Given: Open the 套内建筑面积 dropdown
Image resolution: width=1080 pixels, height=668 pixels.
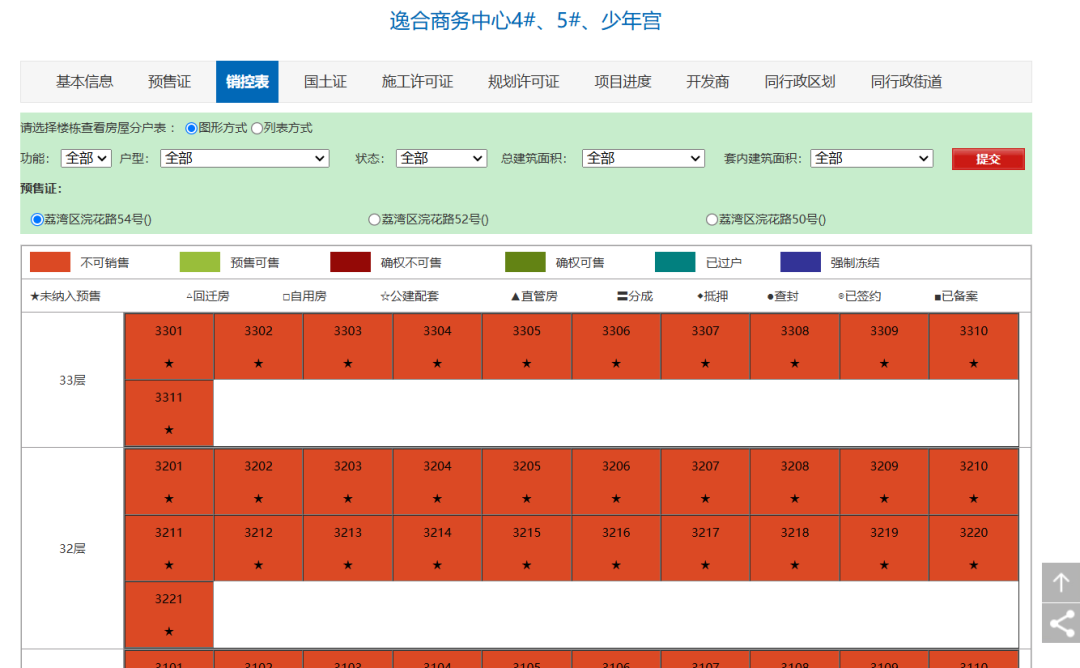Looking at the screenshot, I should click(871, 158).
